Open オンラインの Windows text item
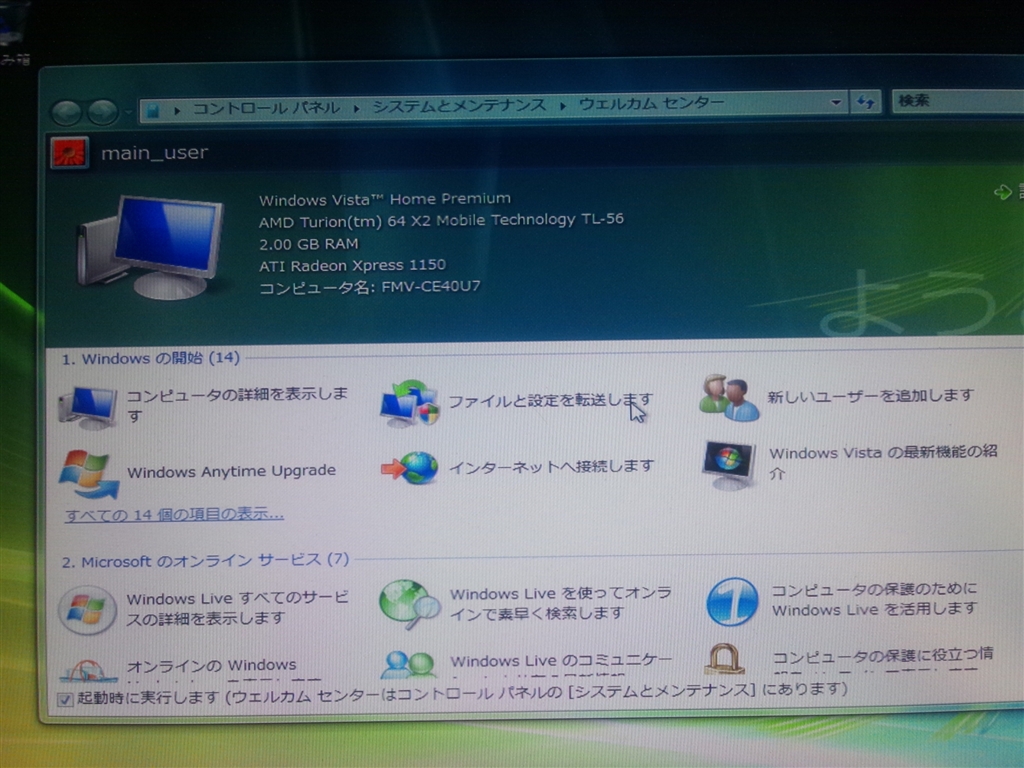The image size is (1024, 768). point(212,665)
